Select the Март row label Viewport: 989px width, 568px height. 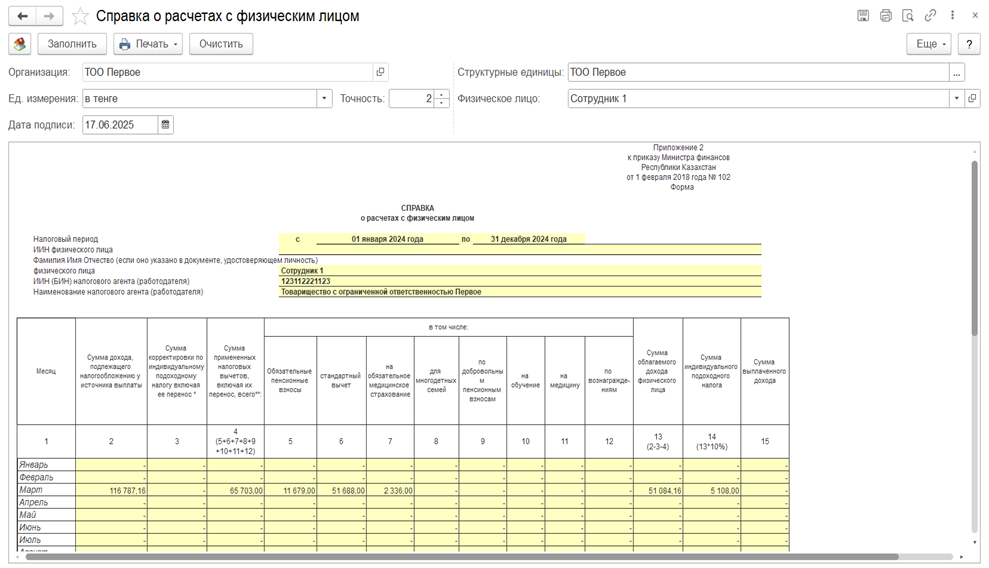click(46, 490)
